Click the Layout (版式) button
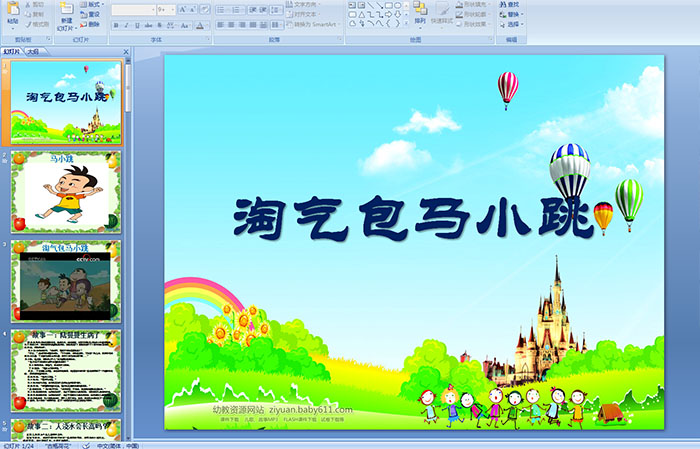 pos(90,5)
